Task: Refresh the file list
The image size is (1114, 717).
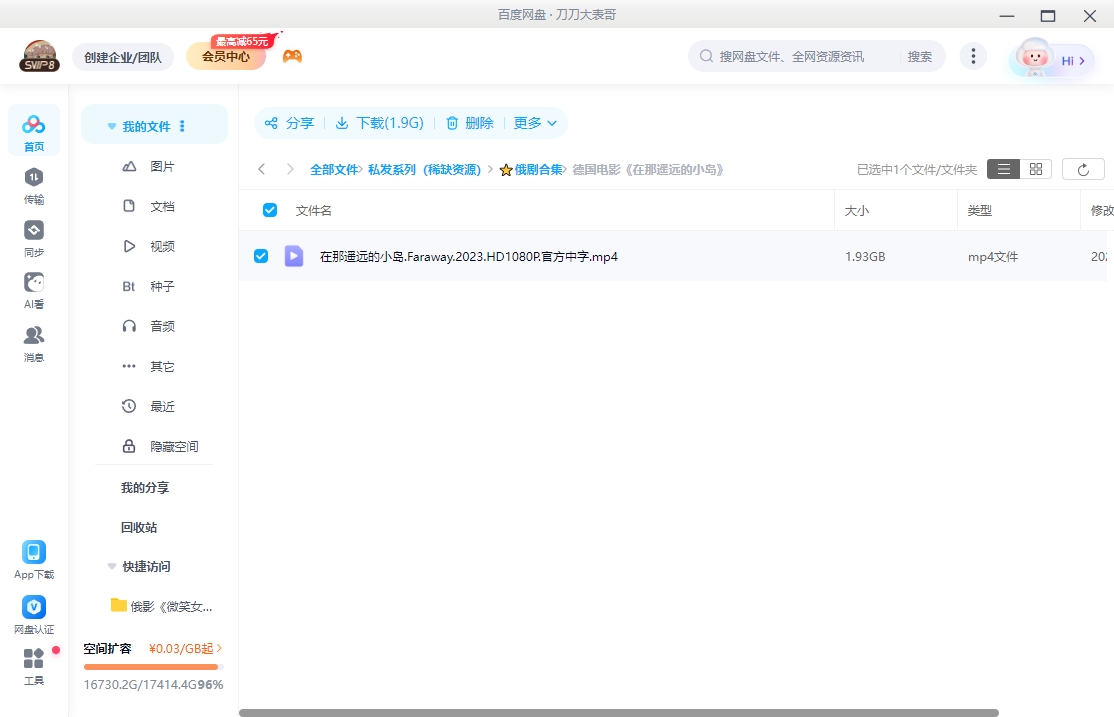Action: tap(1082, 169)
